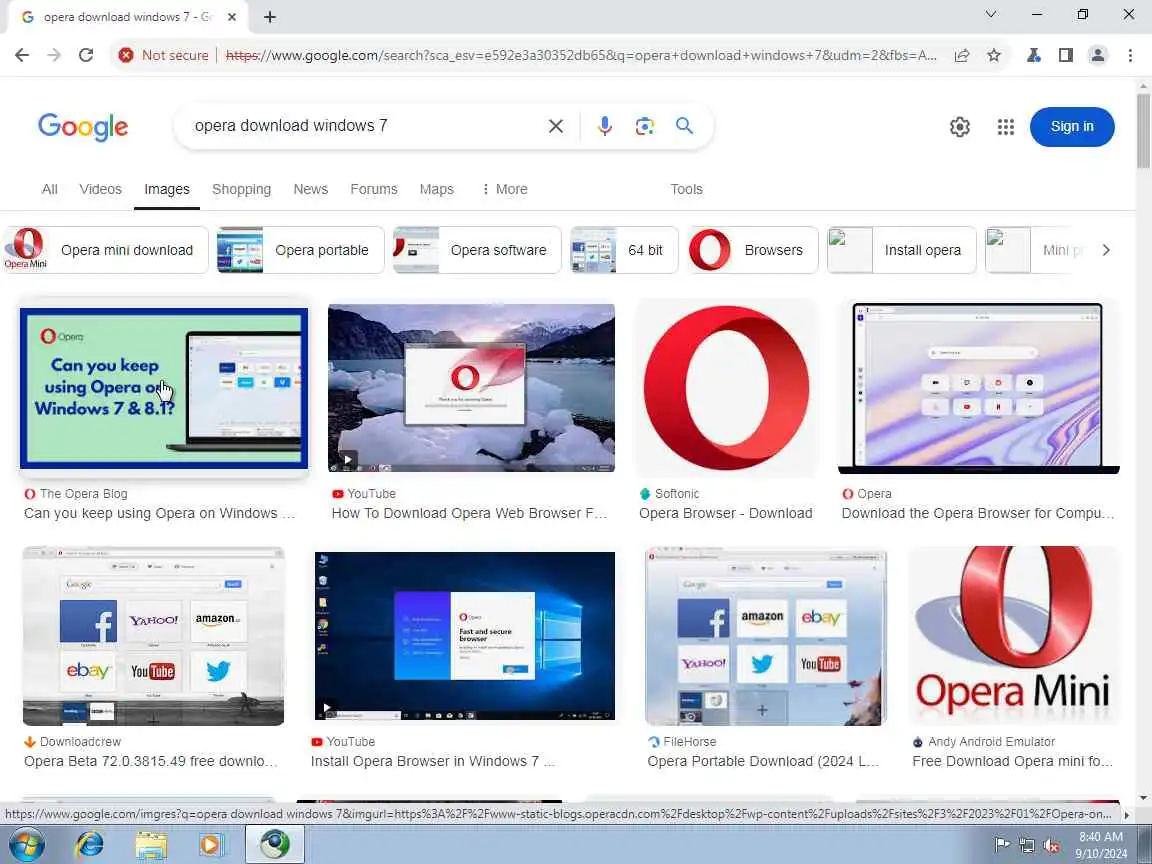Share this page from address bar

point(962,55)
